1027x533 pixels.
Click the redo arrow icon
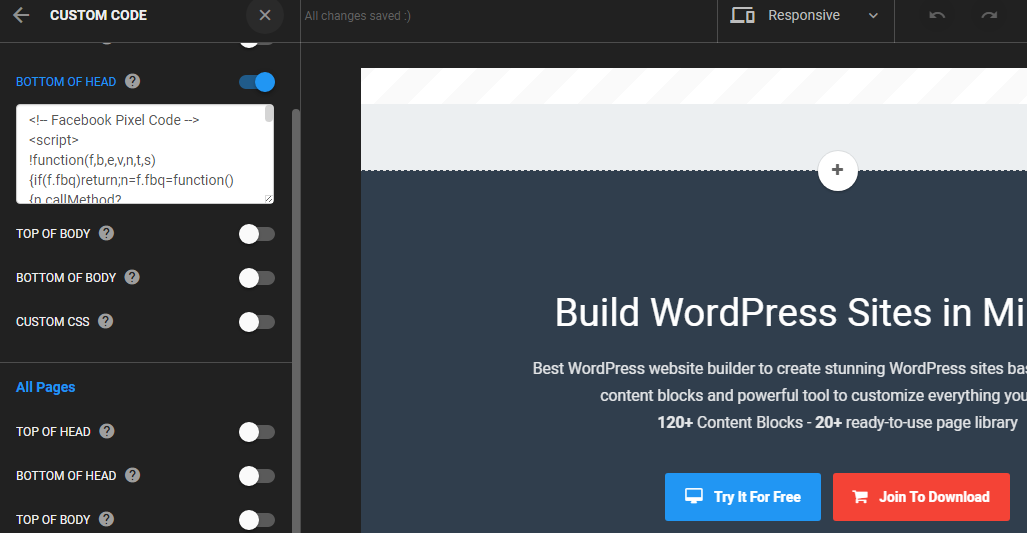pyautogui.click(x=989, y=15)
